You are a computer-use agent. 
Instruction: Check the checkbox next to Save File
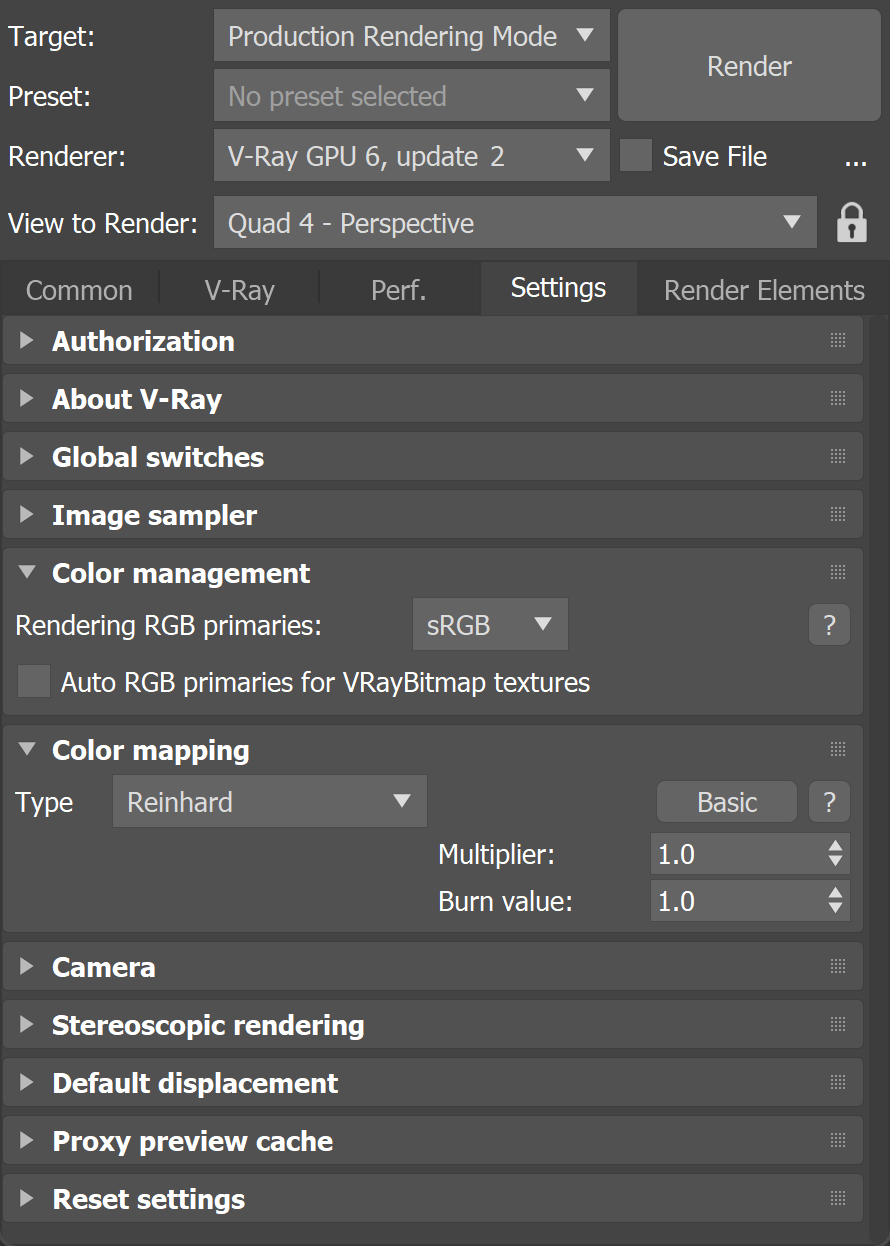point(636,156)
